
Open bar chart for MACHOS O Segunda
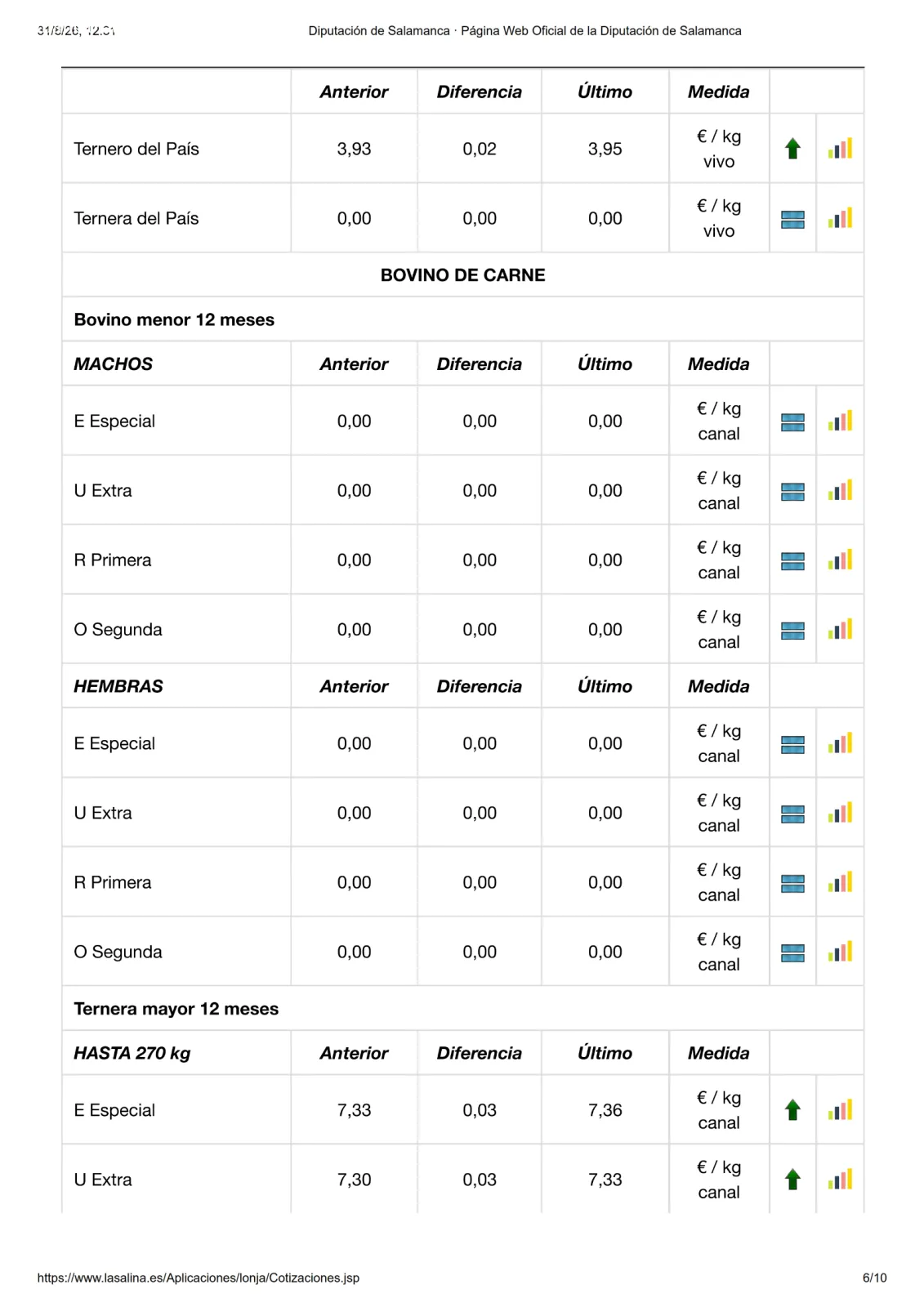coord(840,628)
